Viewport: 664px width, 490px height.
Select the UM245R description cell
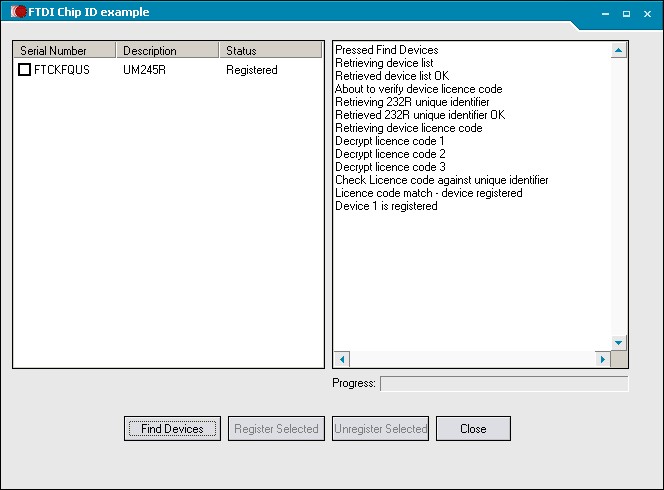144,70
